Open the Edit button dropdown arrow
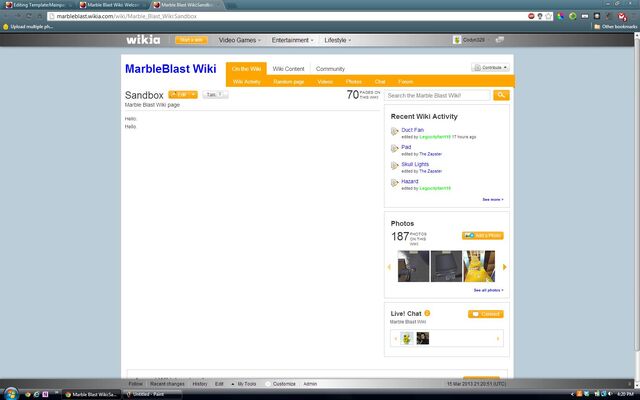 [193, 95]
